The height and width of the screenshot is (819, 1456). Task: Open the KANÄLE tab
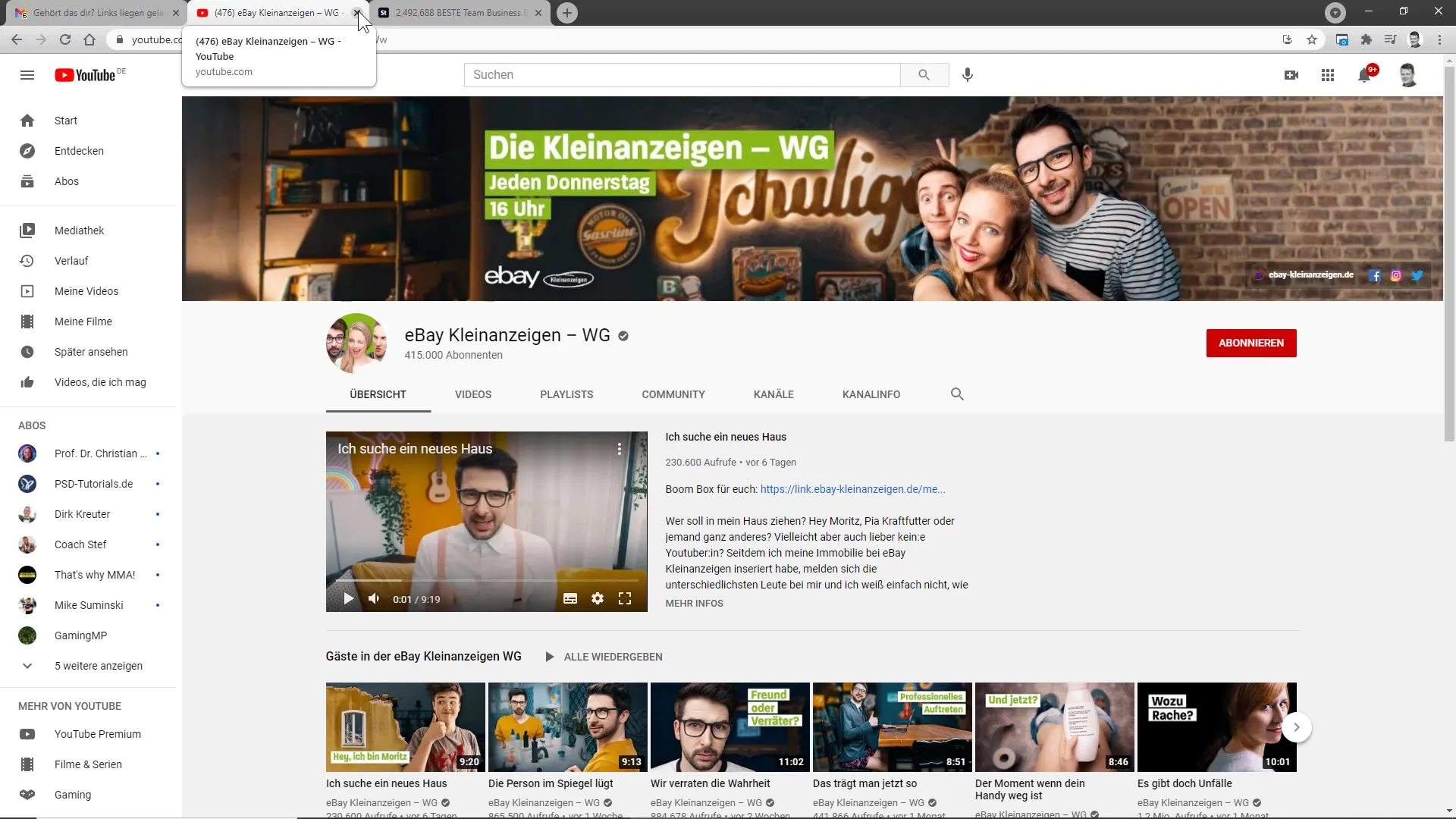(773, 394)
